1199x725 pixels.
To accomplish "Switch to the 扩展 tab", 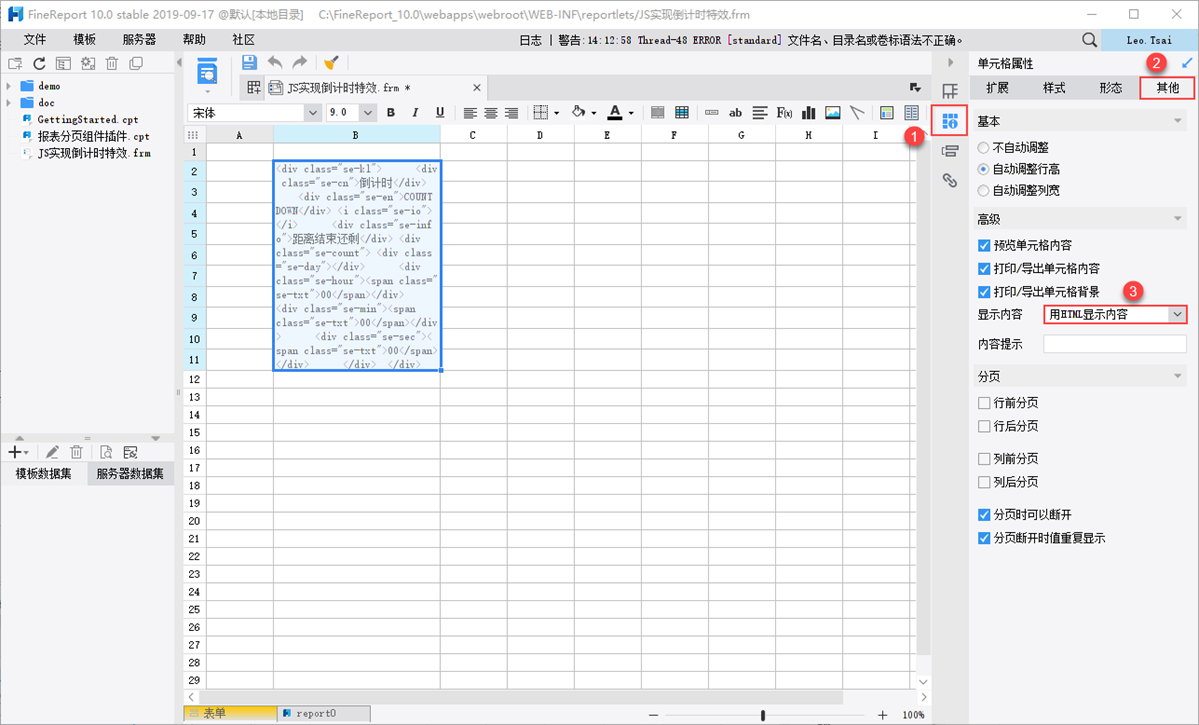I will pos(997,88).
